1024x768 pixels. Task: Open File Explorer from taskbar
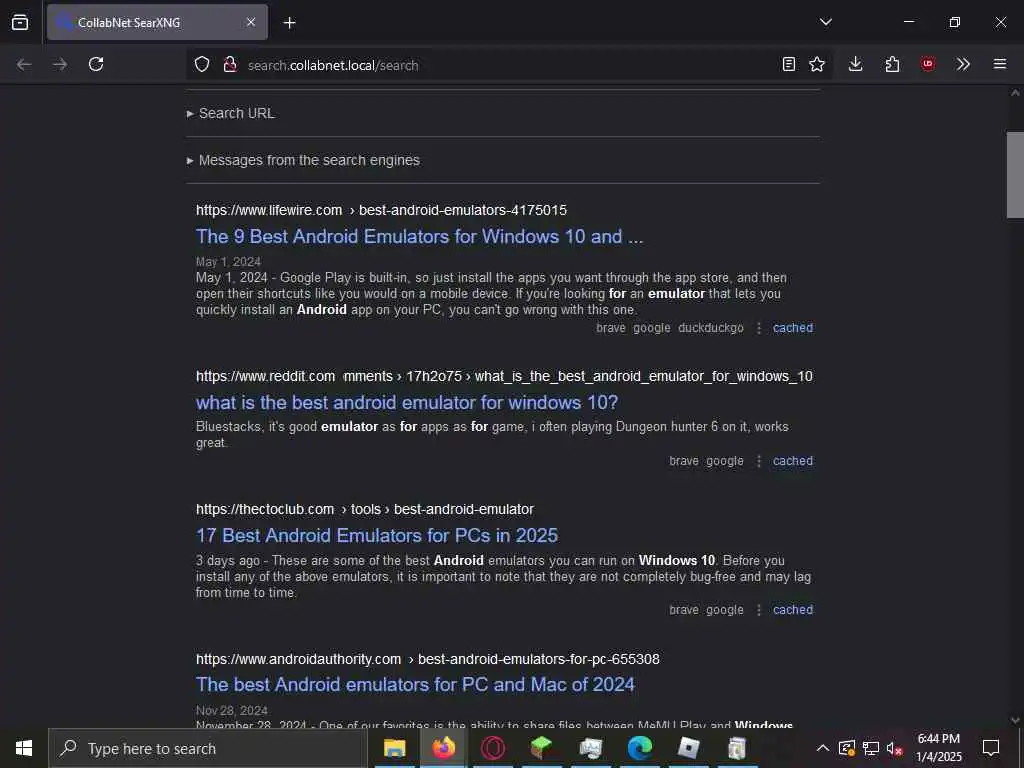click(x=394, y=748)
